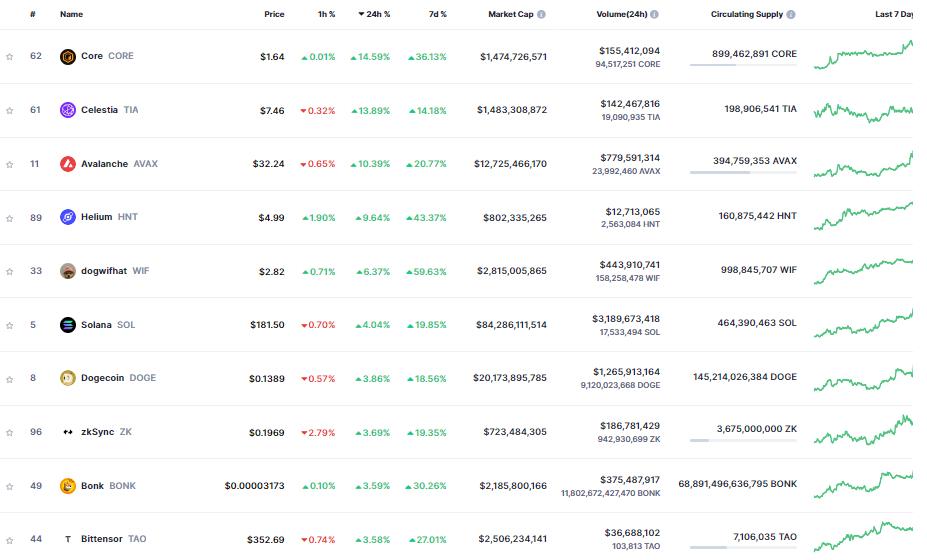
Task: Click dogwifhat 7d change 59.63%
Action: click(x=426, y=272)
